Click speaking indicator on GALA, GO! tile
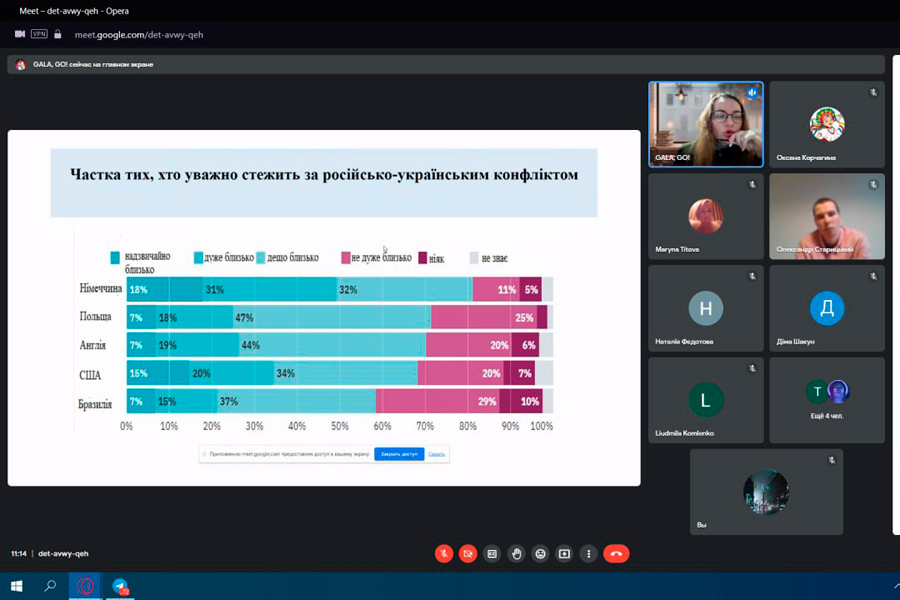 (x=752, y=92)
